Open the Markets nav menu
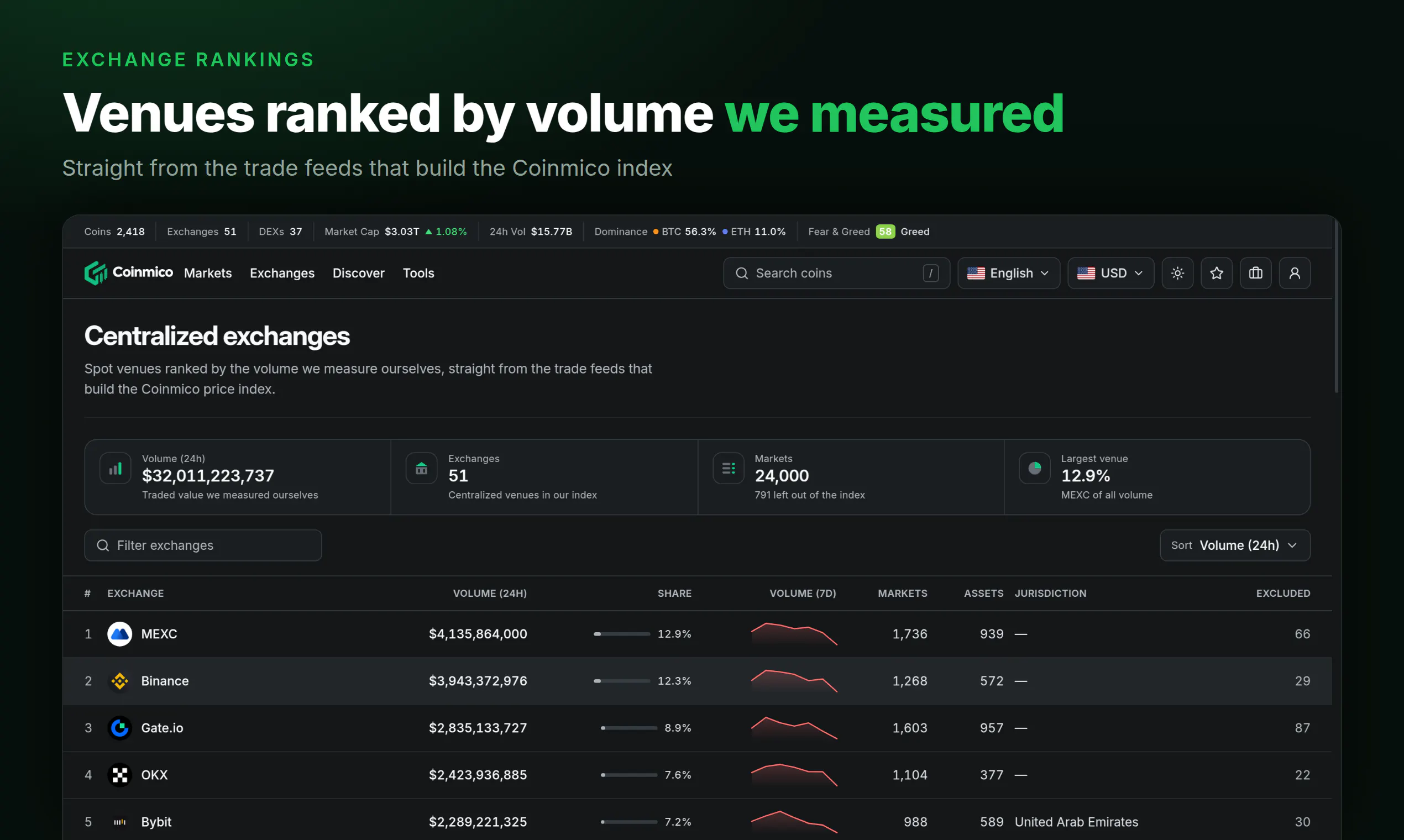 pos(208,274)
